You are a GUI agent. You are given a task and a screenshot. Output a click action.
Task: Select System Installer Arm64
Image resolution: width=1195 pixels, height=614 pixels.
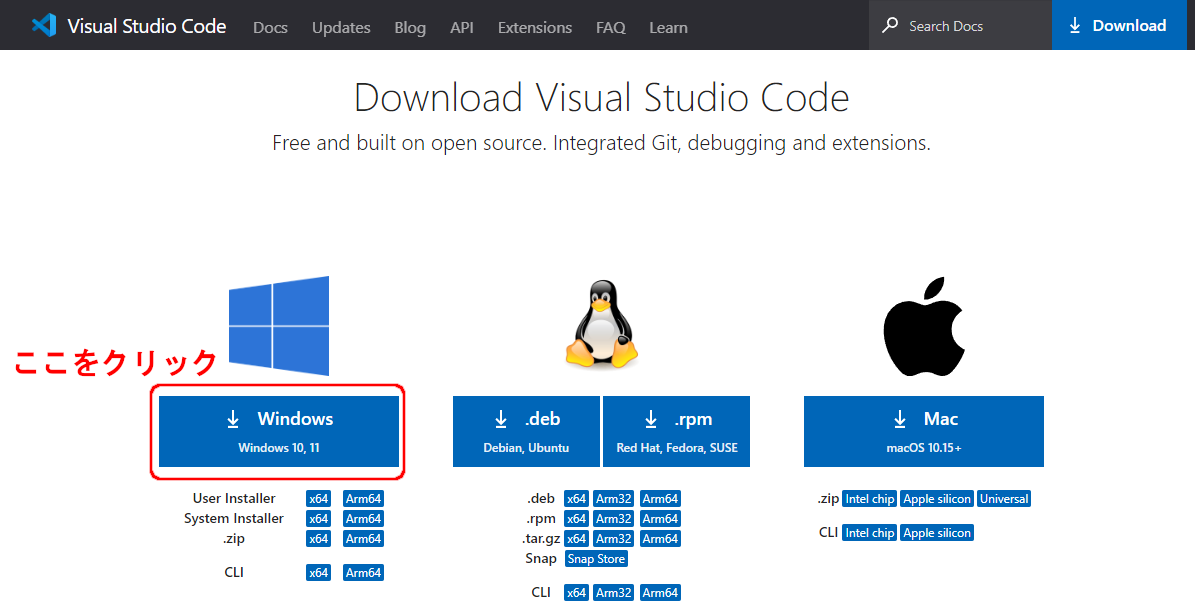pos(364,519)
